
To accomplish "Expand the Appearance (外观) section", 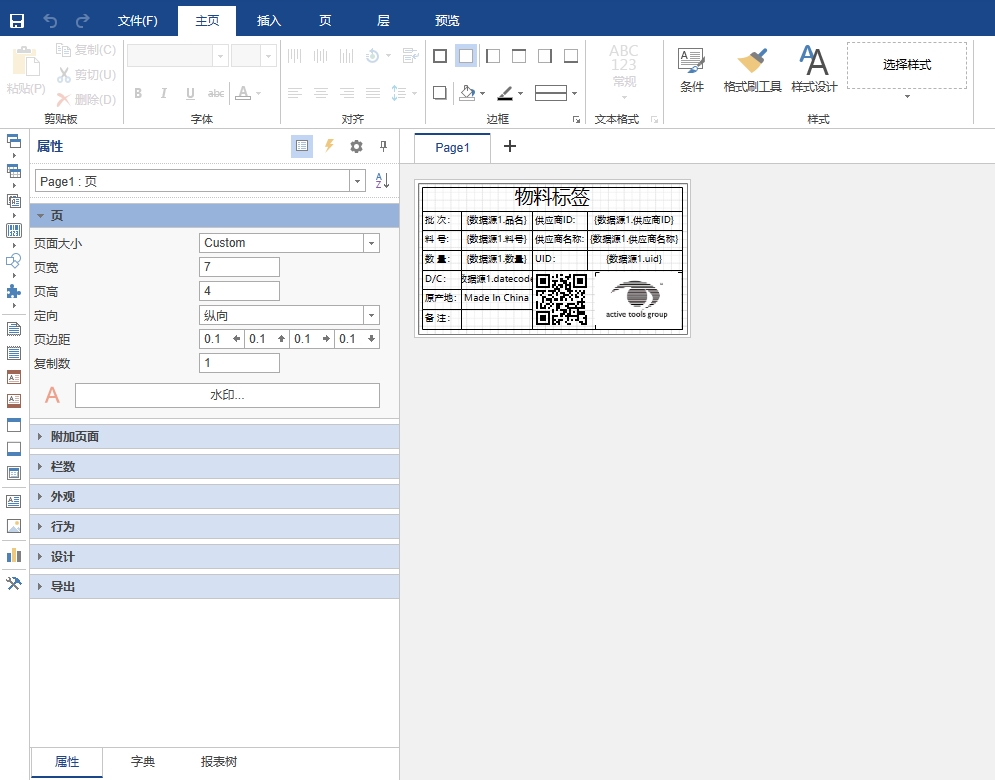I will click(63, 497).
